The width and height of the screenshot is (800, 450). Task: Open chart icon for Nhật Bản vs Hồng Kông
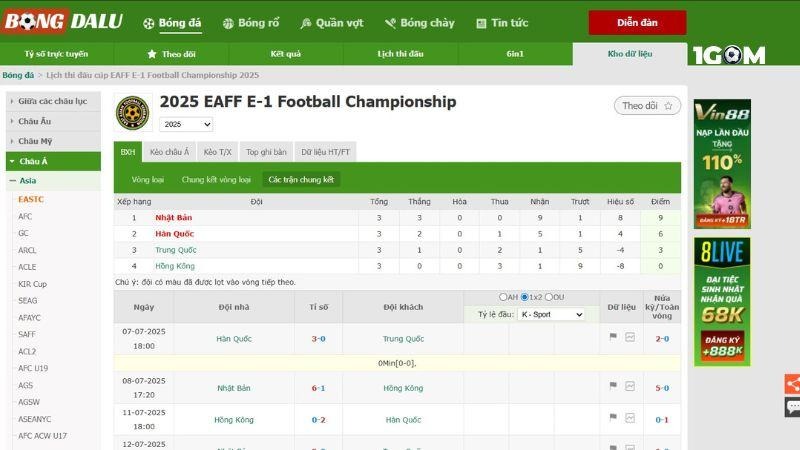(630, 387)
